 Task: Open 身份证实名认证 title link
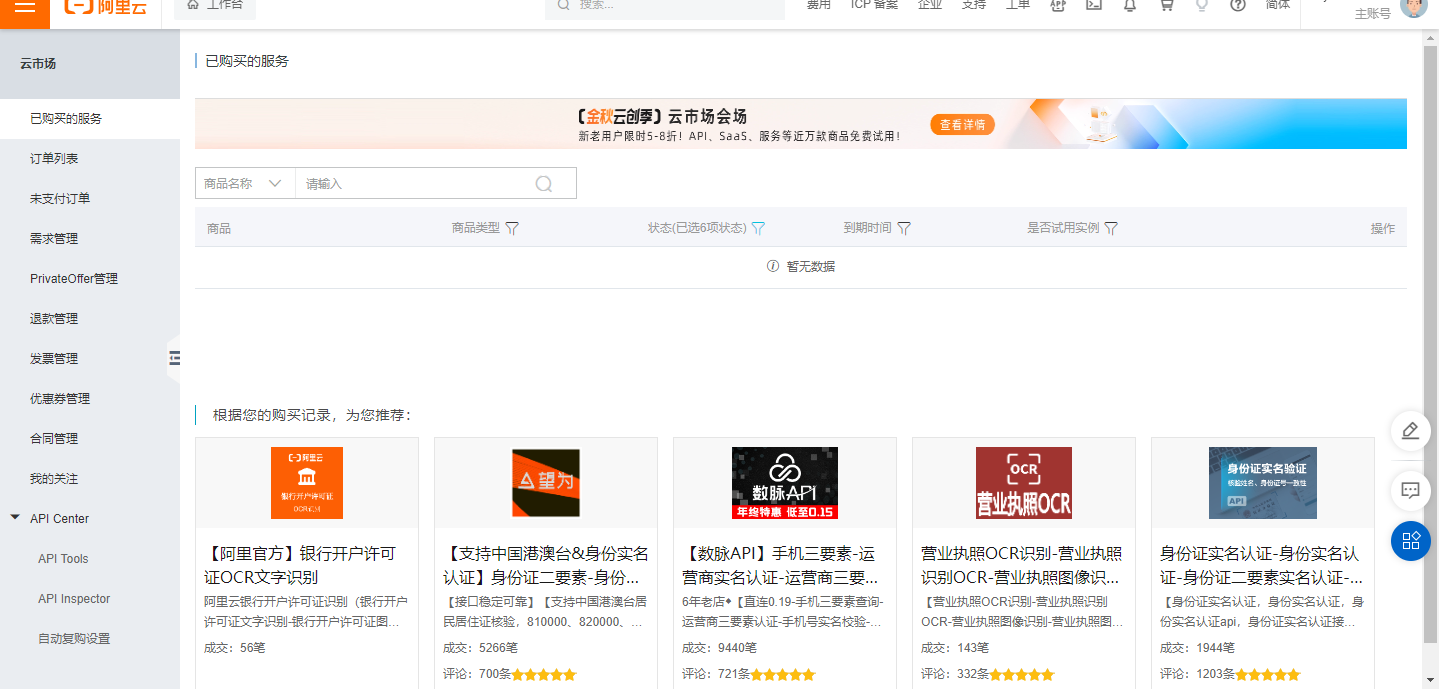click(1261, 565)
